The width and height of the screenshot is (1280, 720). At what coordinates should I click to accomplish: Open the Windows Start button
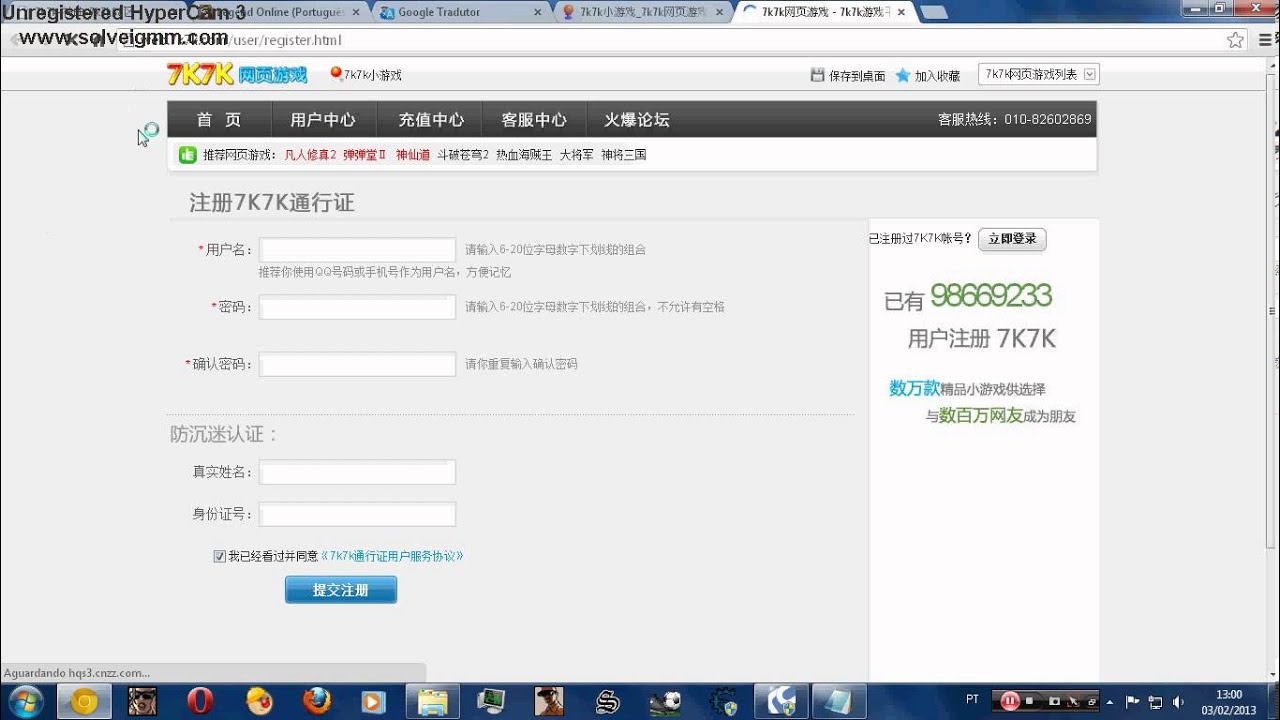pyautogui.click(x=24, y=701)
